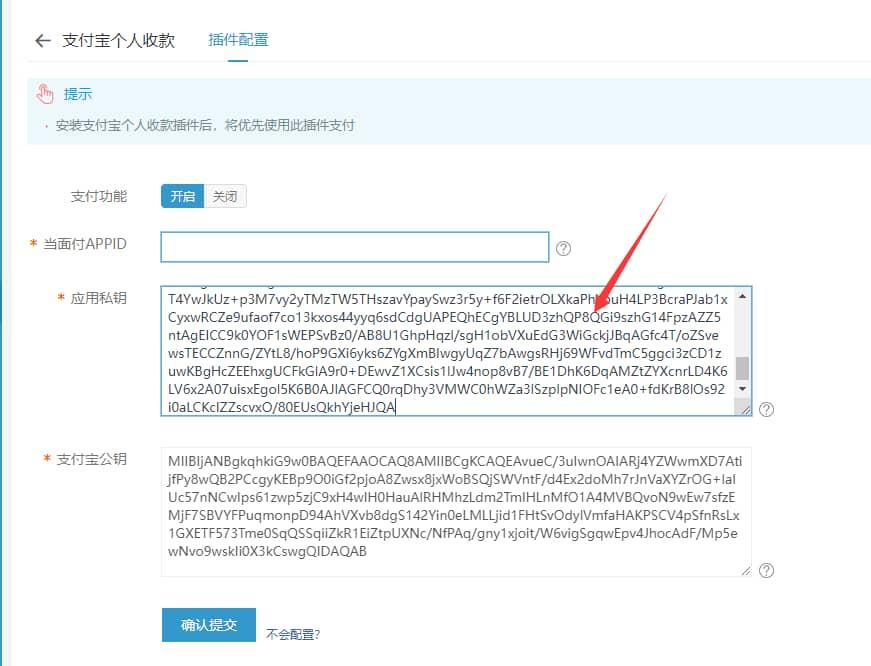Focus the 当面付APPID input field
The width and height of the screenshot is (871, 666).
pyautogui.click(x=354, y=247)
